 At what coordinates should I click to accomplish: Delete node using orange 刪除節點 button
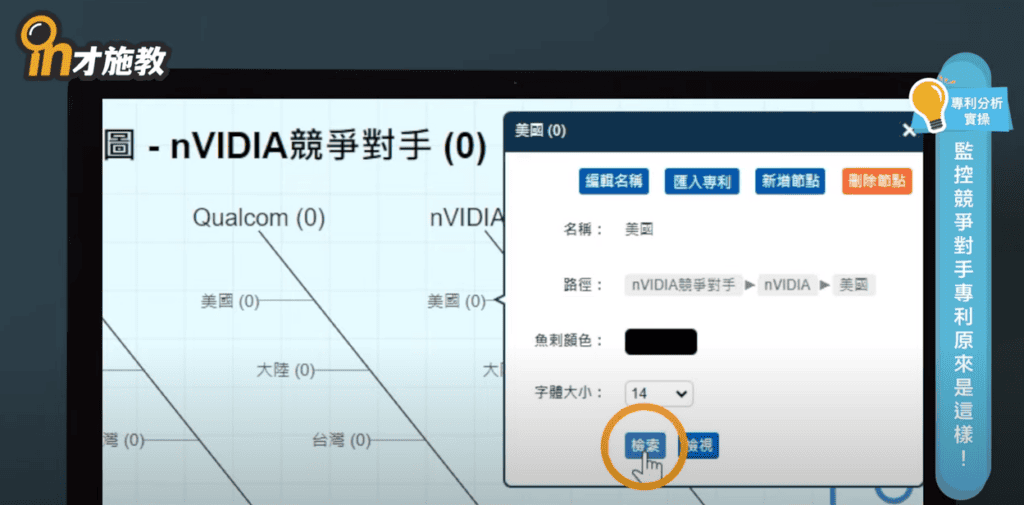pyautogui.click(x=877, y=181)
